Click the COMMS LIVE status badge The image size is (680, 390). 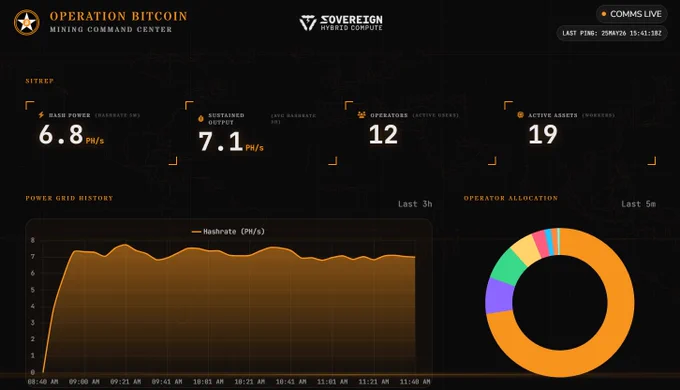[x=631, y=14]
